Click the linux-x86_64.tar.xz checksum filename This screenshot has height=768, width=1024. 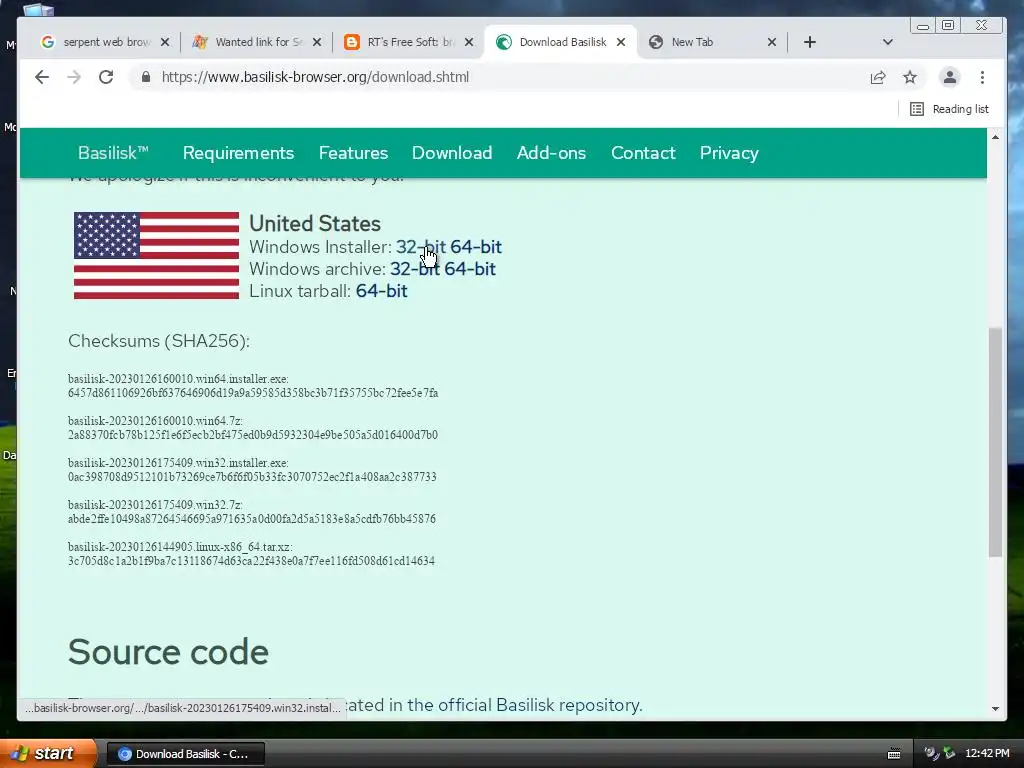(x=180, y=547)
